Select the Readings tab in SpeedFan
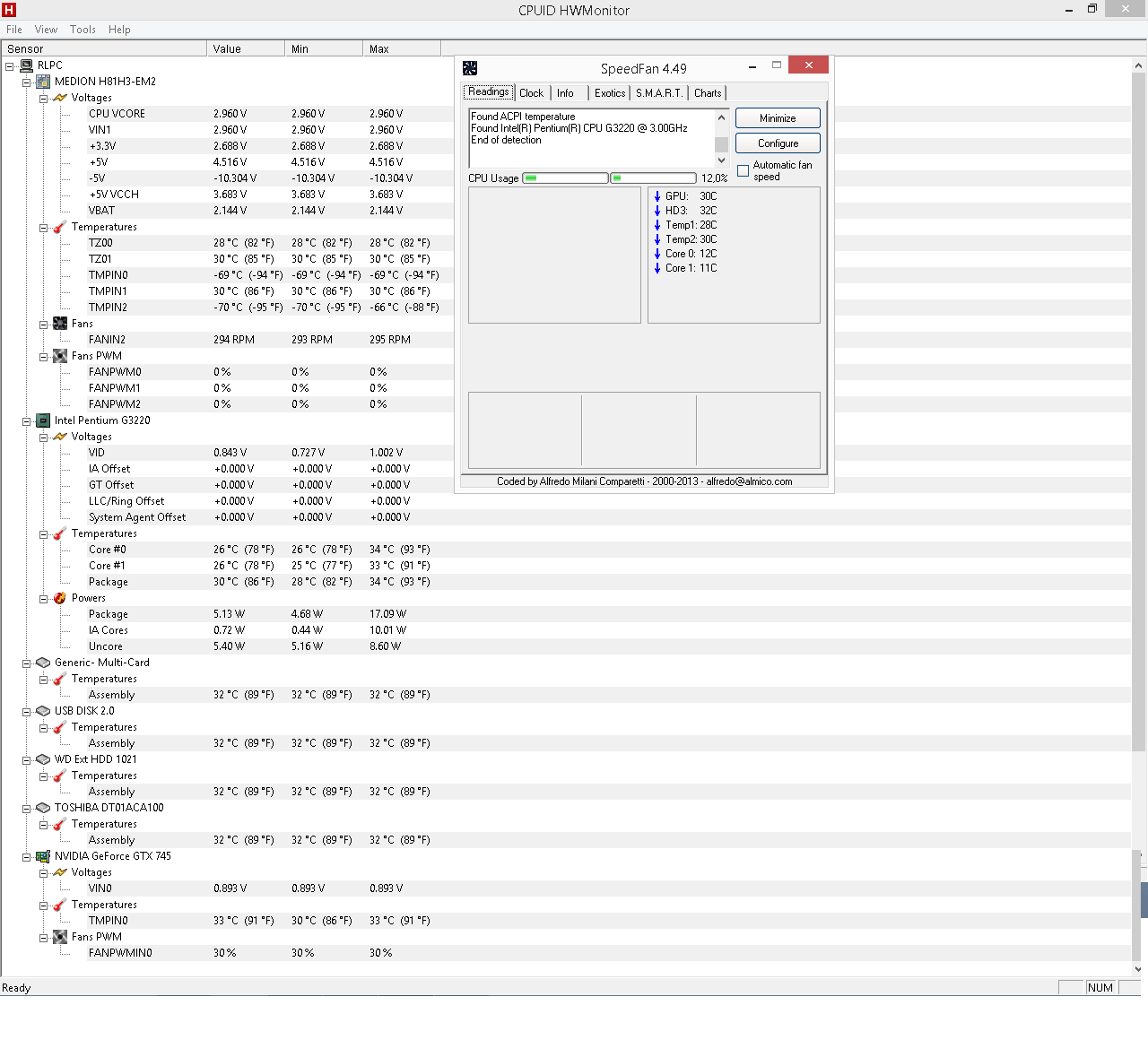Image resolution: width=1148 pixels, height=1040 pixels. point(489,91)
